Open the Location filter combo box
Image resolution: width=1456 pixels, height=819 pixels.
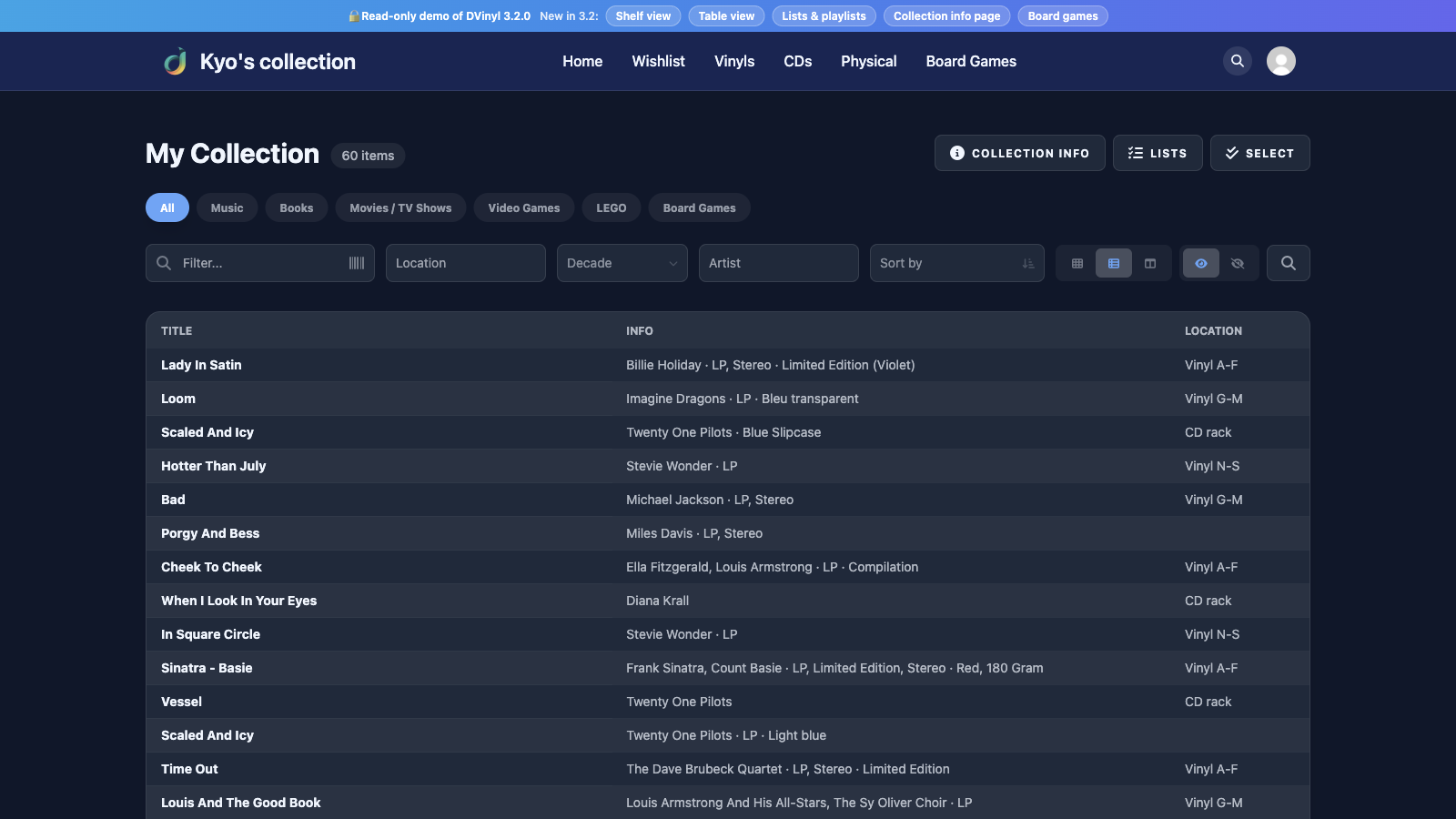pyautogui.click(x=466, y=263)
